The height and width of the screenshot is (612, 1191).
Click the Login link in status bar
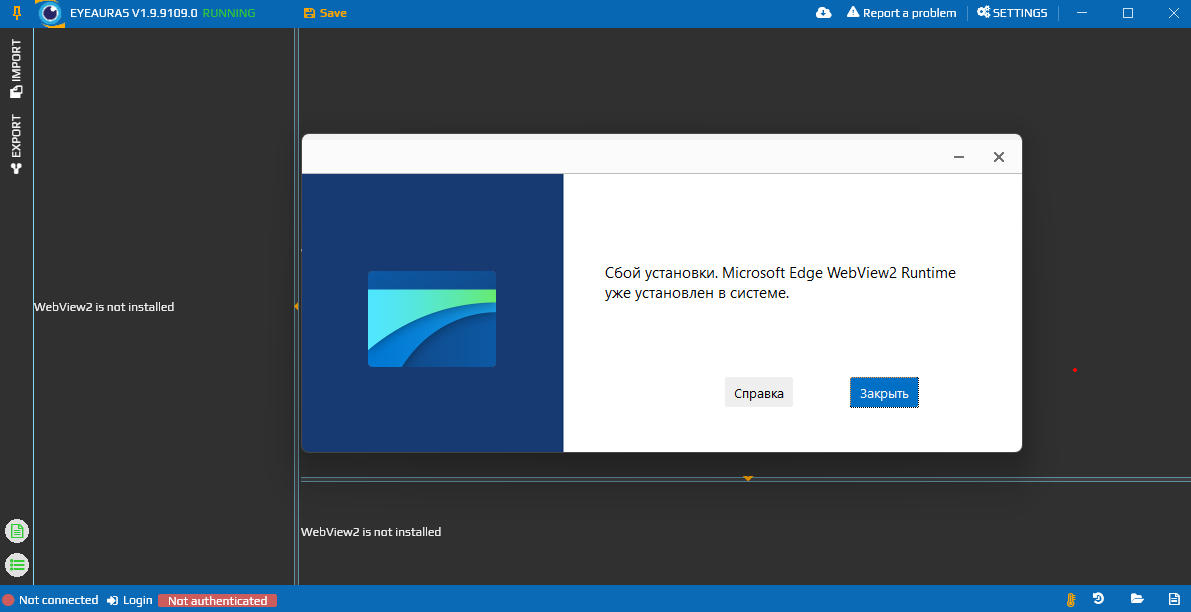click(130, 600)
